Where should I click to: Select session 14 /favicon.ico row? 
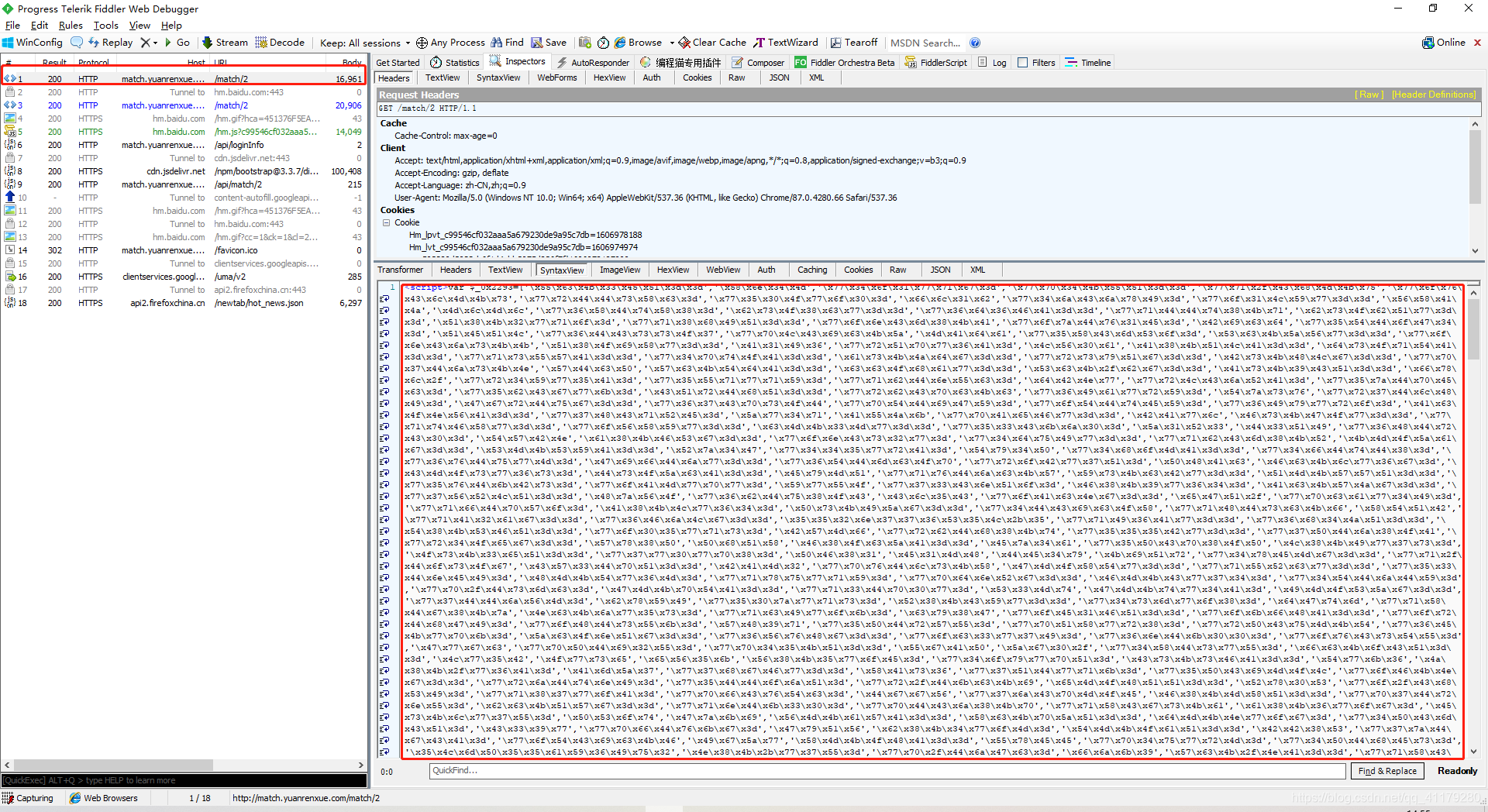(184, 250)
